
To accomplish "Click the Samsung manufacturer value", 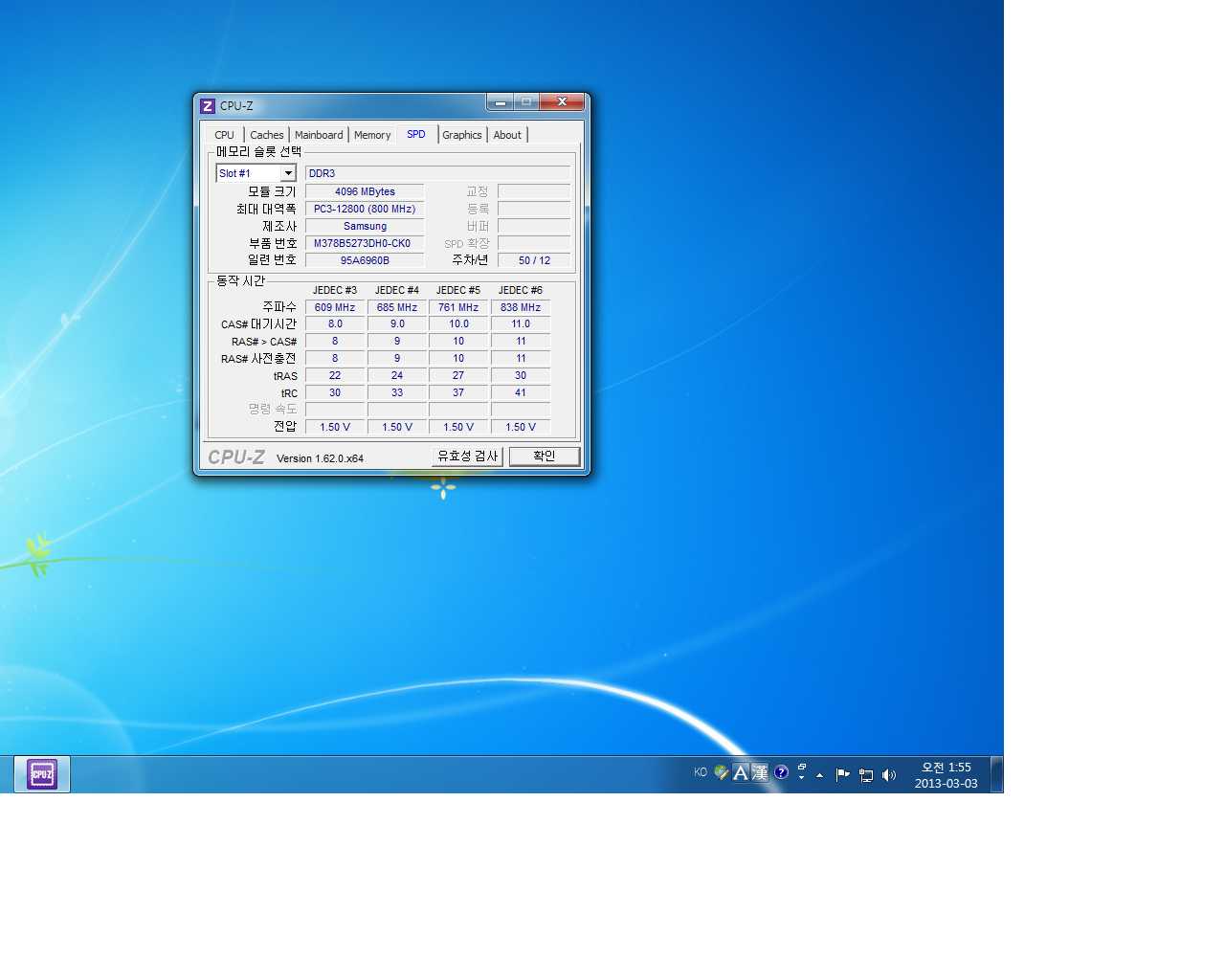I will pyautogui.click(x=365, y=226).
